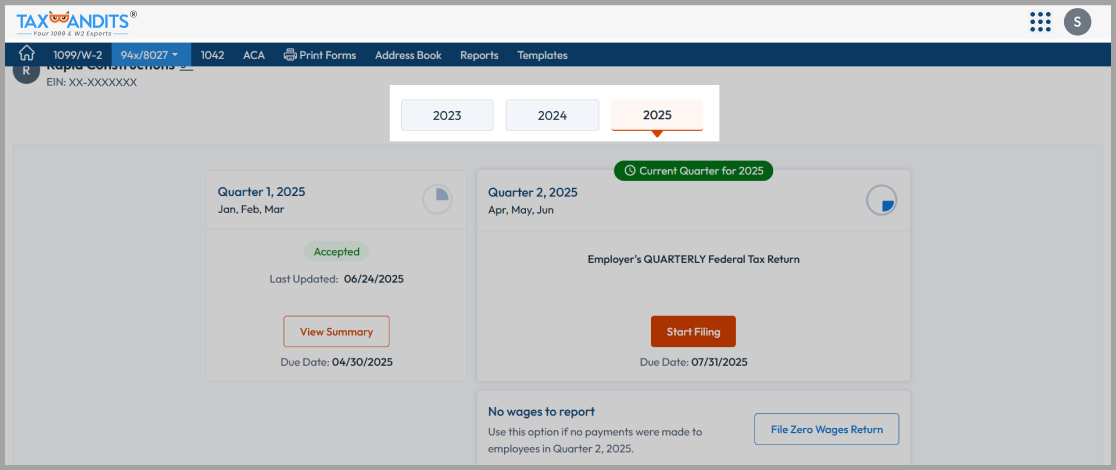Click View Summary for Quarter 1
Viewport: 1116px width, 470px height.
(x=336, y=332)
